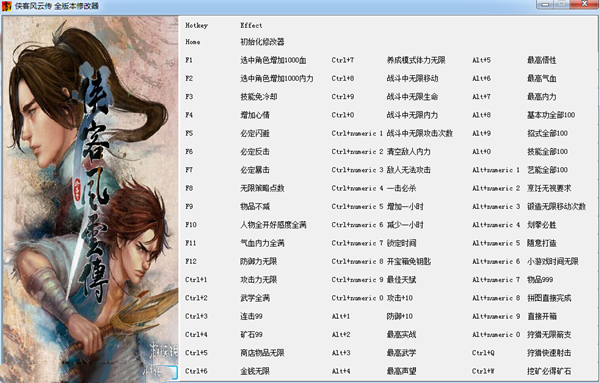The image size is (600, 383).
Task: Click the "防御力无限" entry
Action: (259, 261)
